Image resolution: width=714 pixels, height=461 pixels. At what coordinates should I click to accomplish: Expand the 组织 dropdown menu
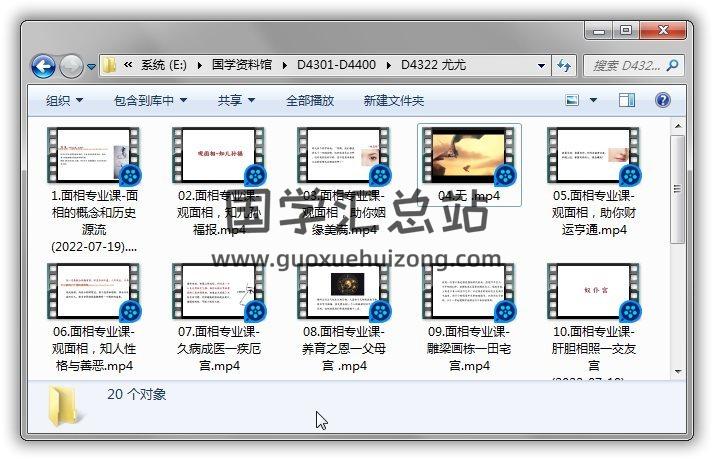point(64,100)
